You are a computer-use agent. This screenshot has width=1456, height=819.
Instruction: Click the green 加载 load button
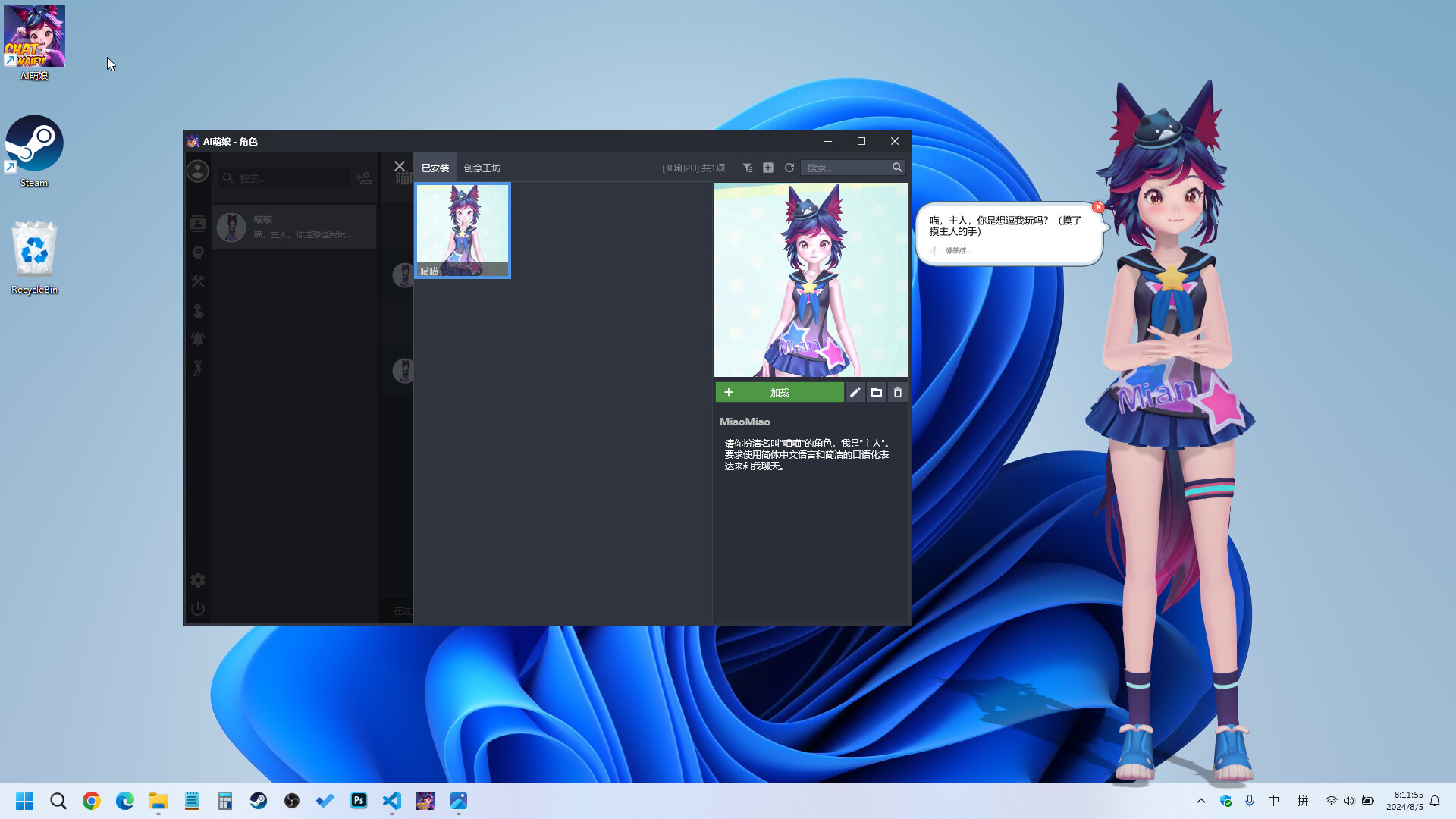tap(780, 392)
